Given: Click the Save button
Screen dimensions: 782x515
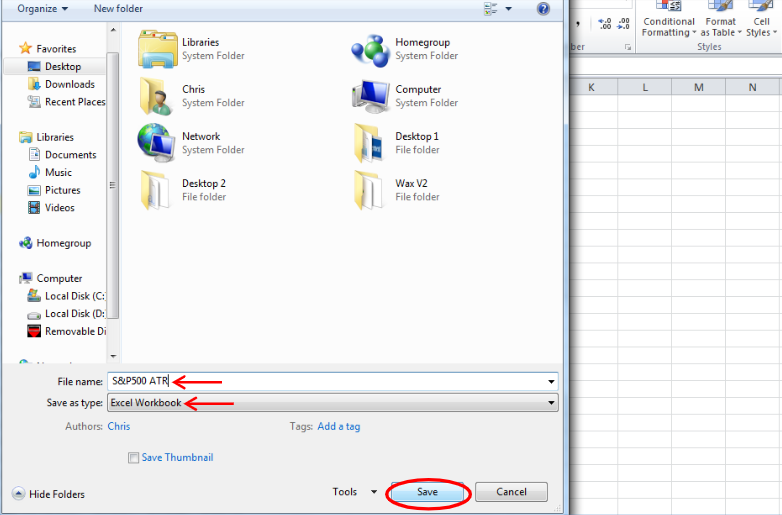Looking at the screenshot, I should pos(427,492).
